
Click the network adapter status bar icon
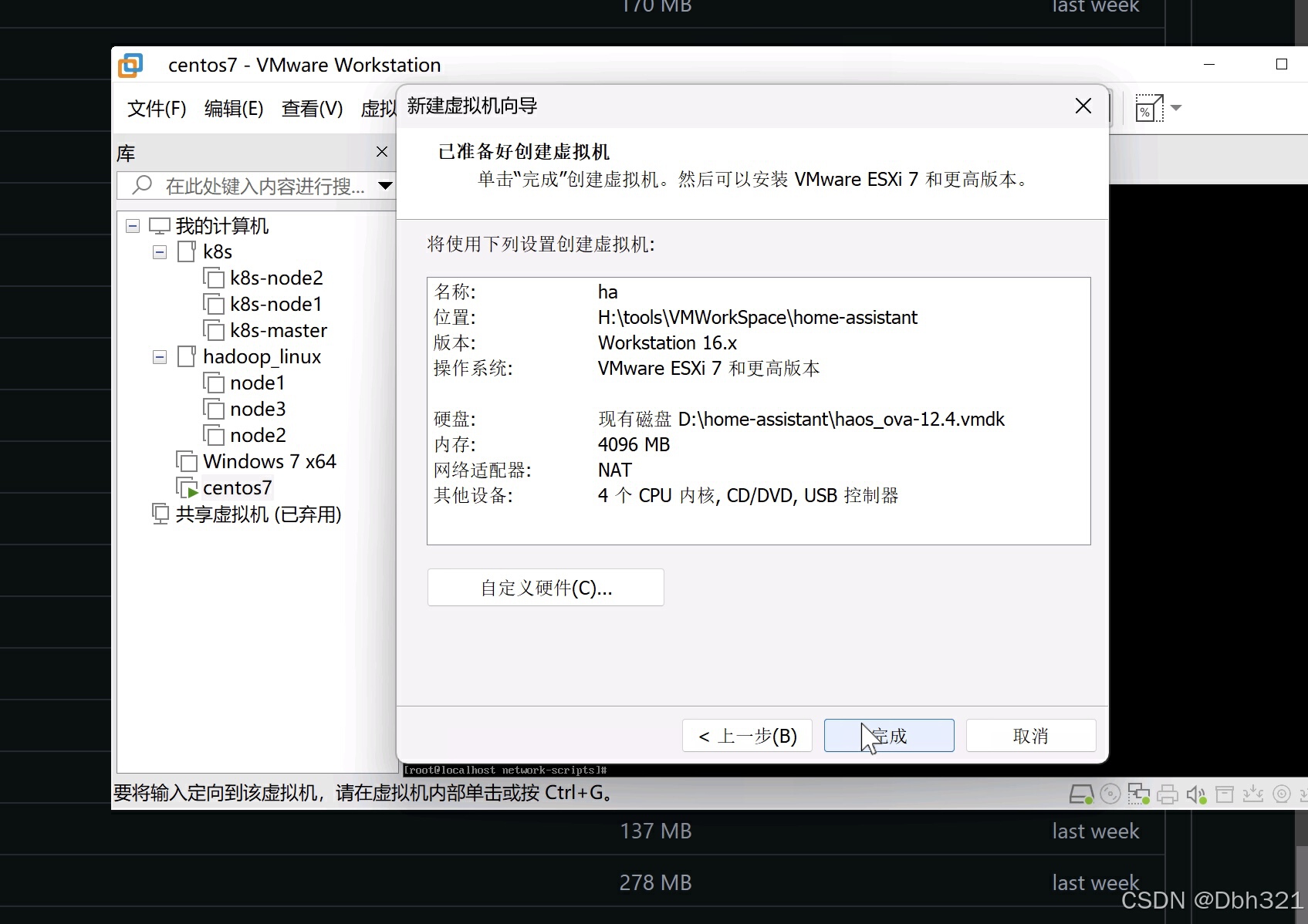point(1138,794)
